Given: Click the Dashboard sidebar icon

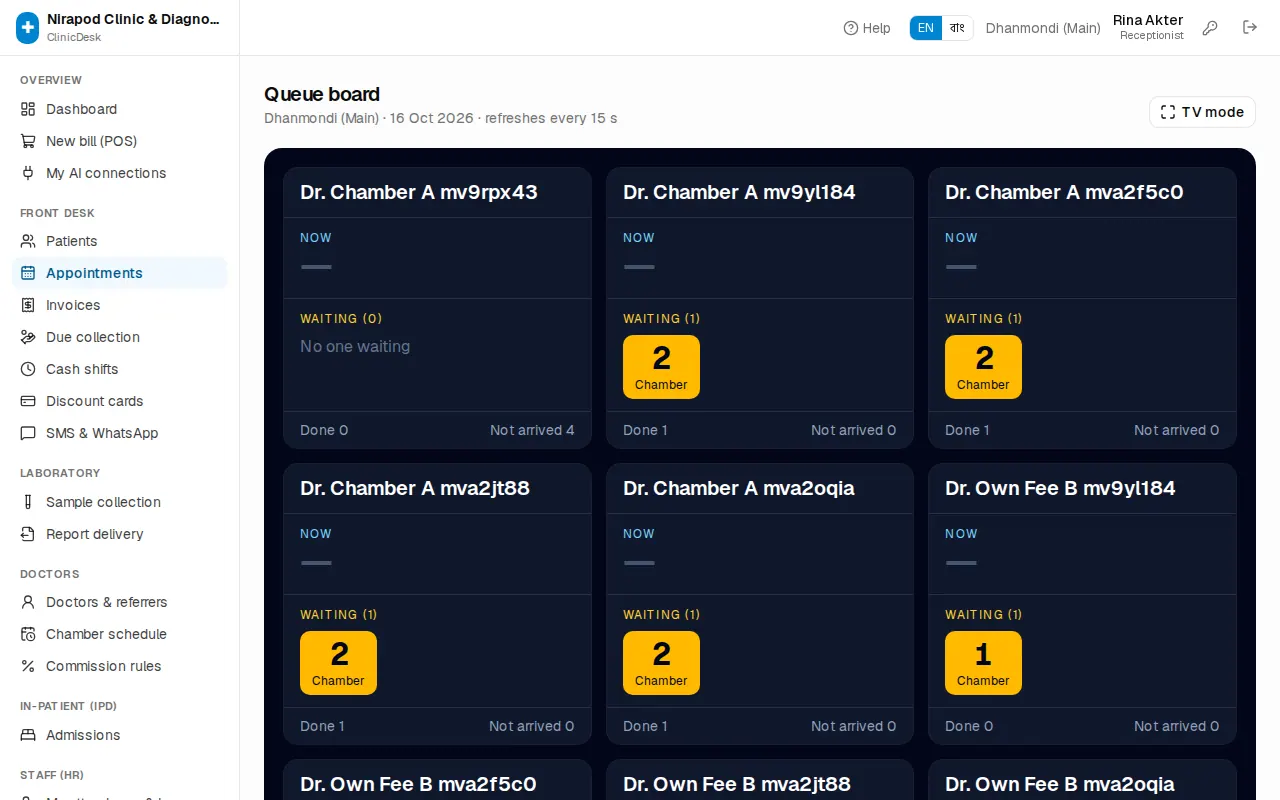Looking at the screenshot, I should 28,109.
